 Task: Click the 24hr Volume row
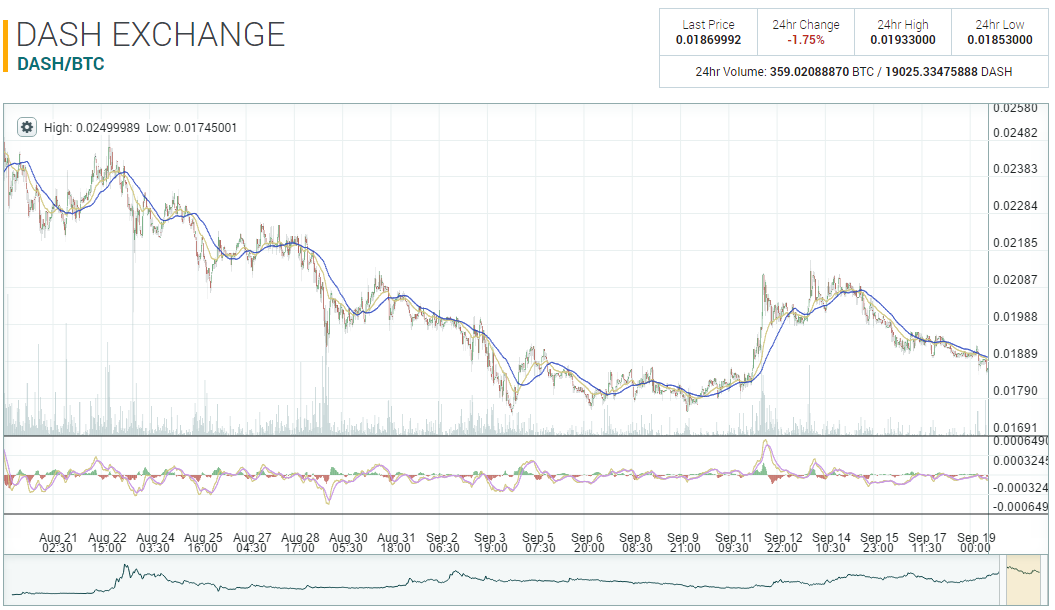click(x=854, y=72)
